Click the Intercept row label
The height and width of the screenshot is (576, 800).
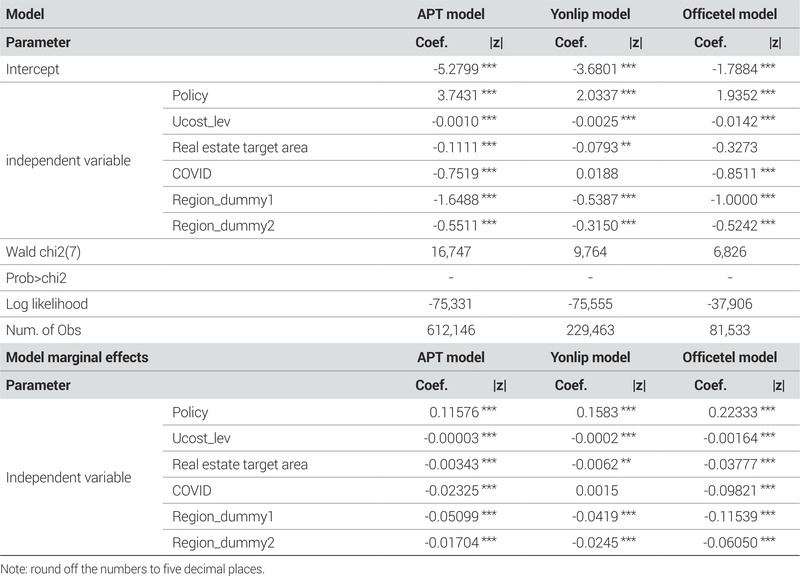[32, 69]
